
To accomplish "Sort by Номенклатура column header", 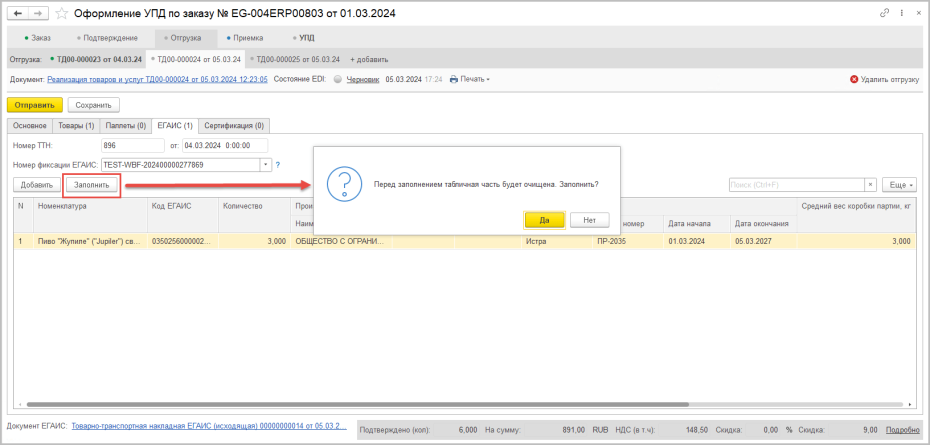I will coord(90,215).
